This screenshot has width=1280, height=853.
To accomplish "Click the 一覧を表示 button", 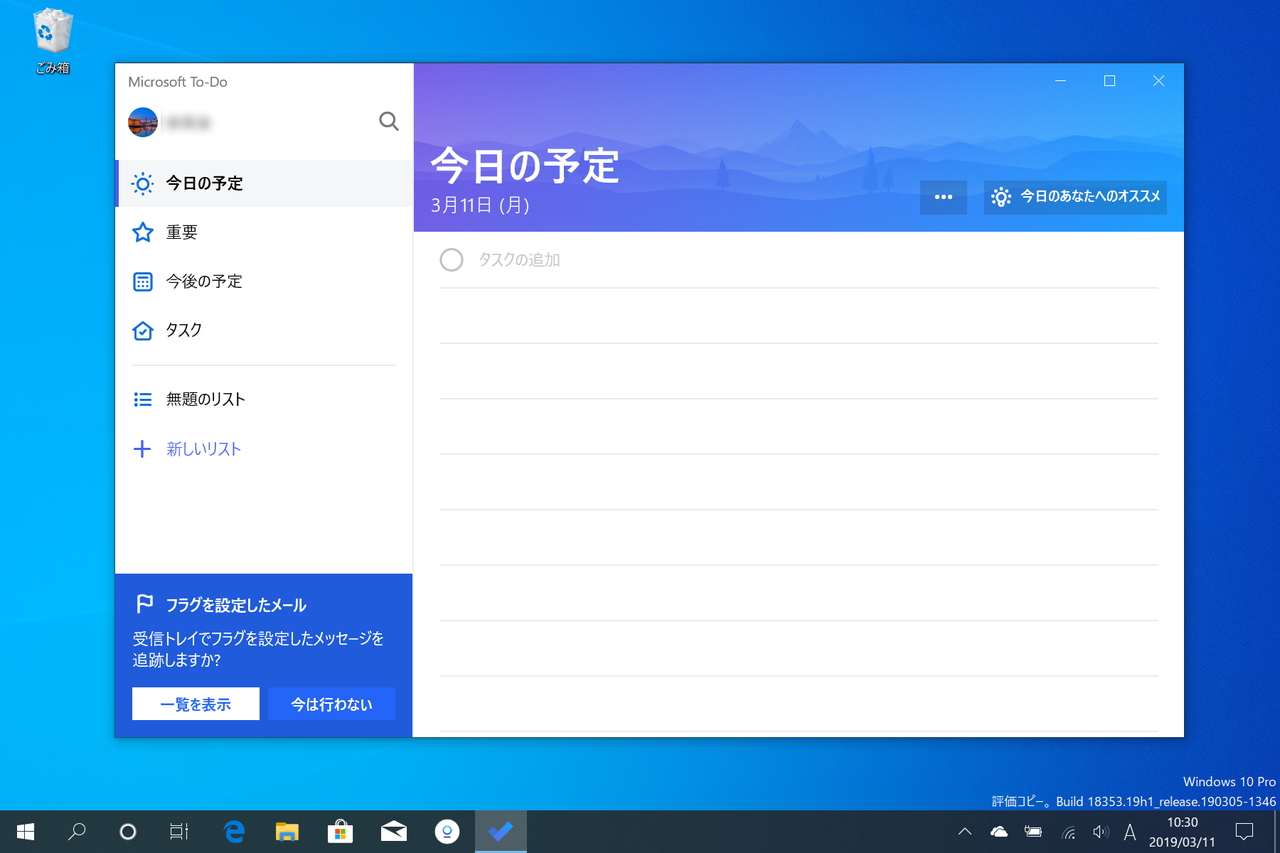I will 195,703.
